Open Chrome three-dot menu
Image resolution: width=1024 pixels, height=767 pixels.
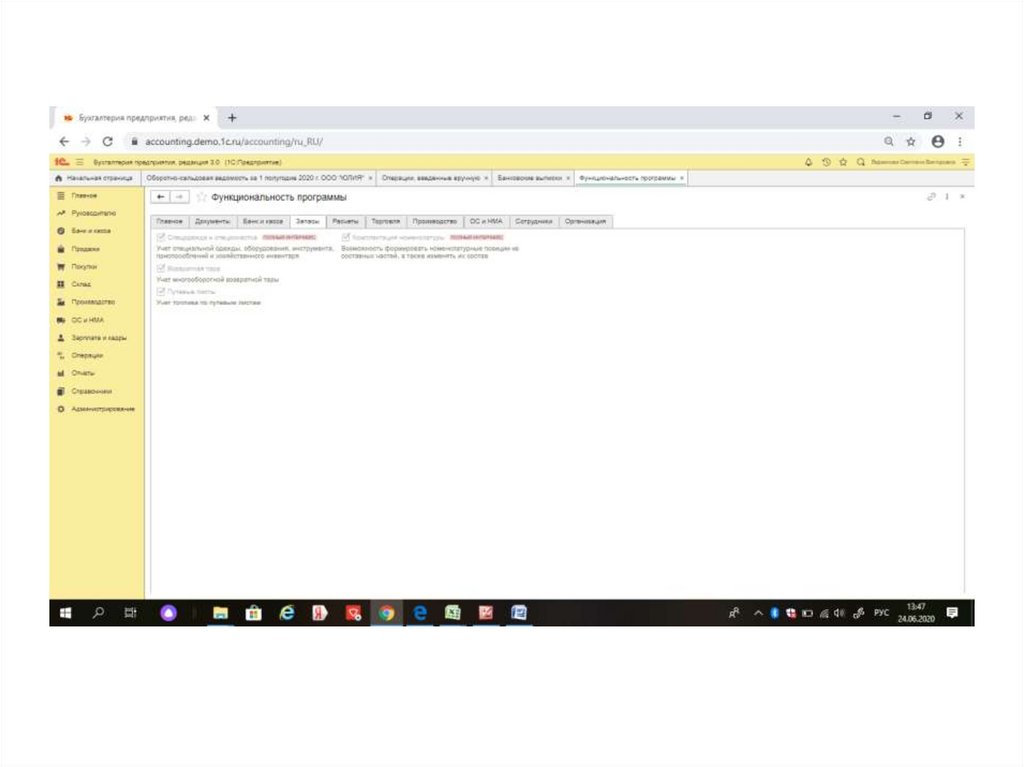[960, 142]
